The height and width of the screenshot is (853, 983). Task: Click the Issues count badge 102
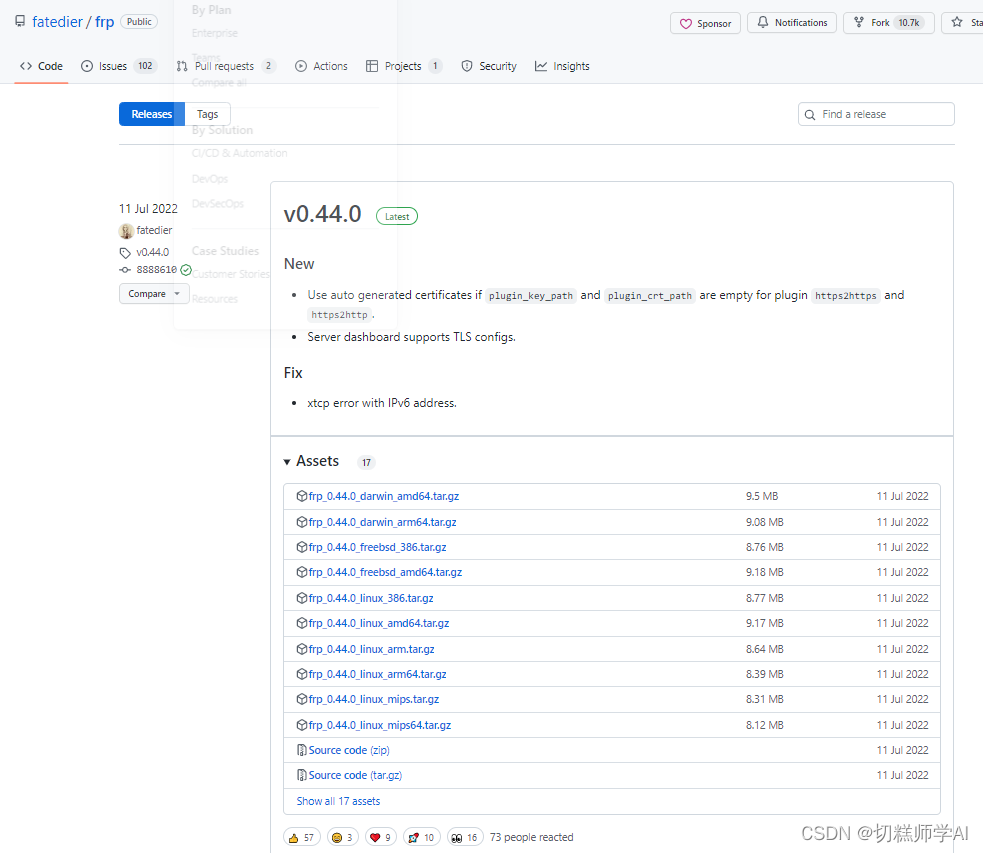pos(145,66)
